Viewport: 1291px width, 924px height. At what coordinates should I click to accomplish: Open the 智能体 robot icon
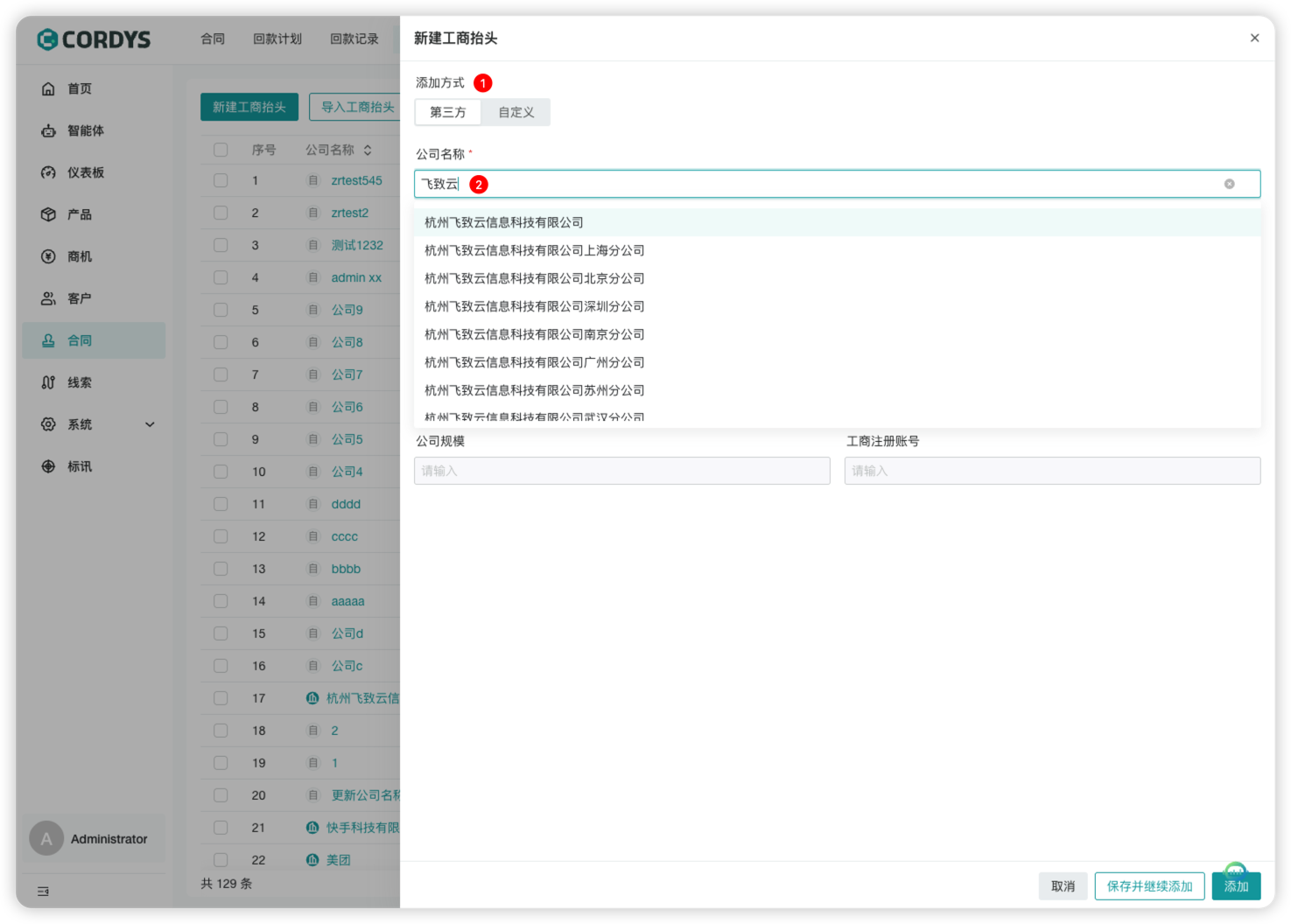[x=48, y=130]
